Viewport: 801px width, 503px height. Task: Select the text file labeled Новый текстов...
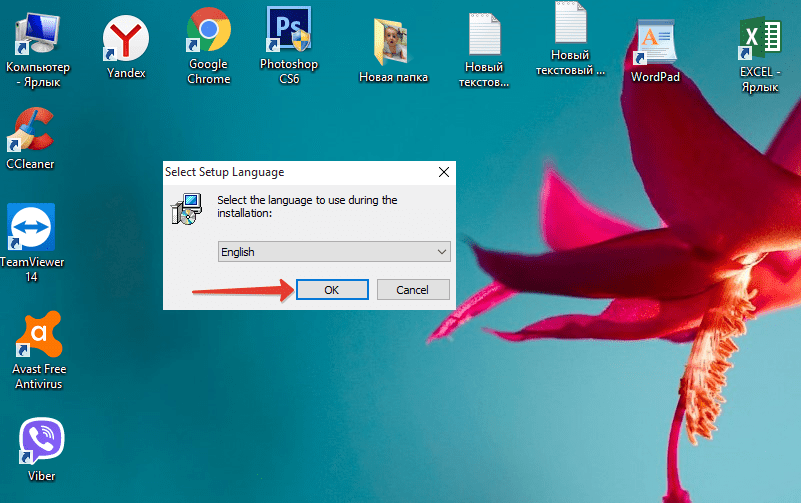(x=484, y=40)
